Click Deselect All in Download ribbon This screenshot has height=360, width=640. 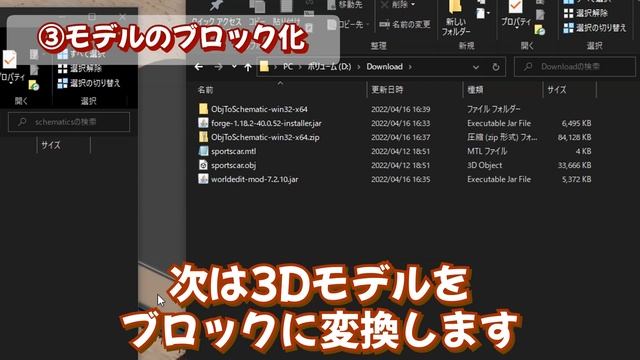[x=586, y=13]
